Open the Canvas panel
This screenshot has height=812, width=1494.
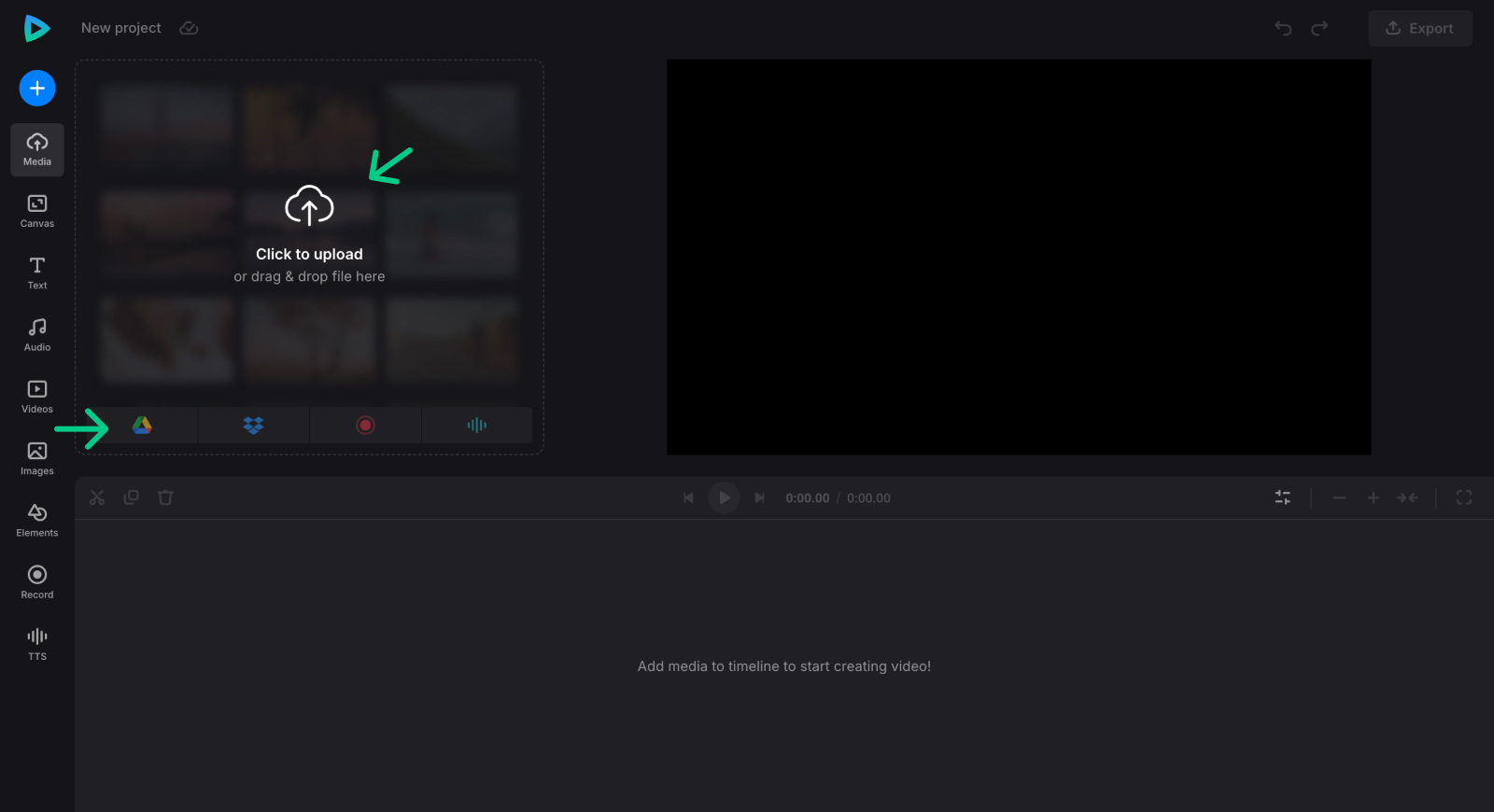click(37, 212)
